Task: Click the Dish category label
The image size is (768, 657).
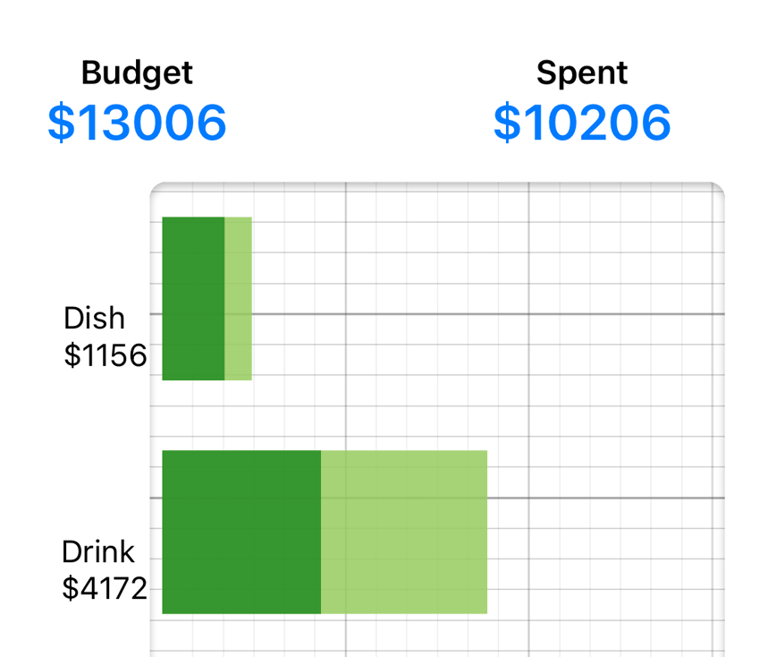Action: point(94,318)
